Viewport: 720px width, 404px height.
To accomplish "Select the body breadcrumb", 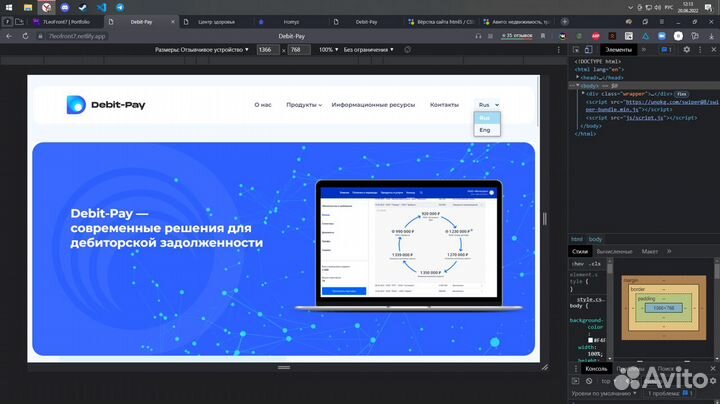I will pyautogui.click(x=595, y=239).
